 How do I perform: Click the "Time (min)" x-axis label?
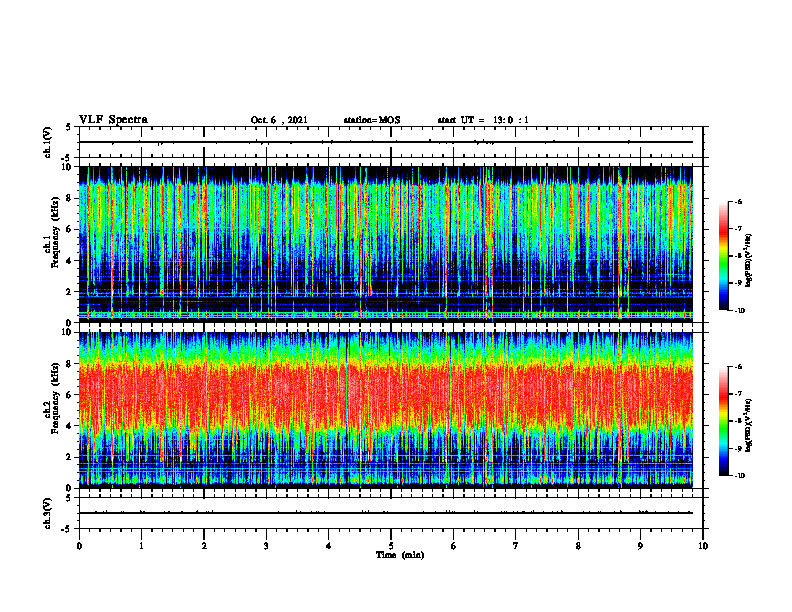(x=400, y=555)
